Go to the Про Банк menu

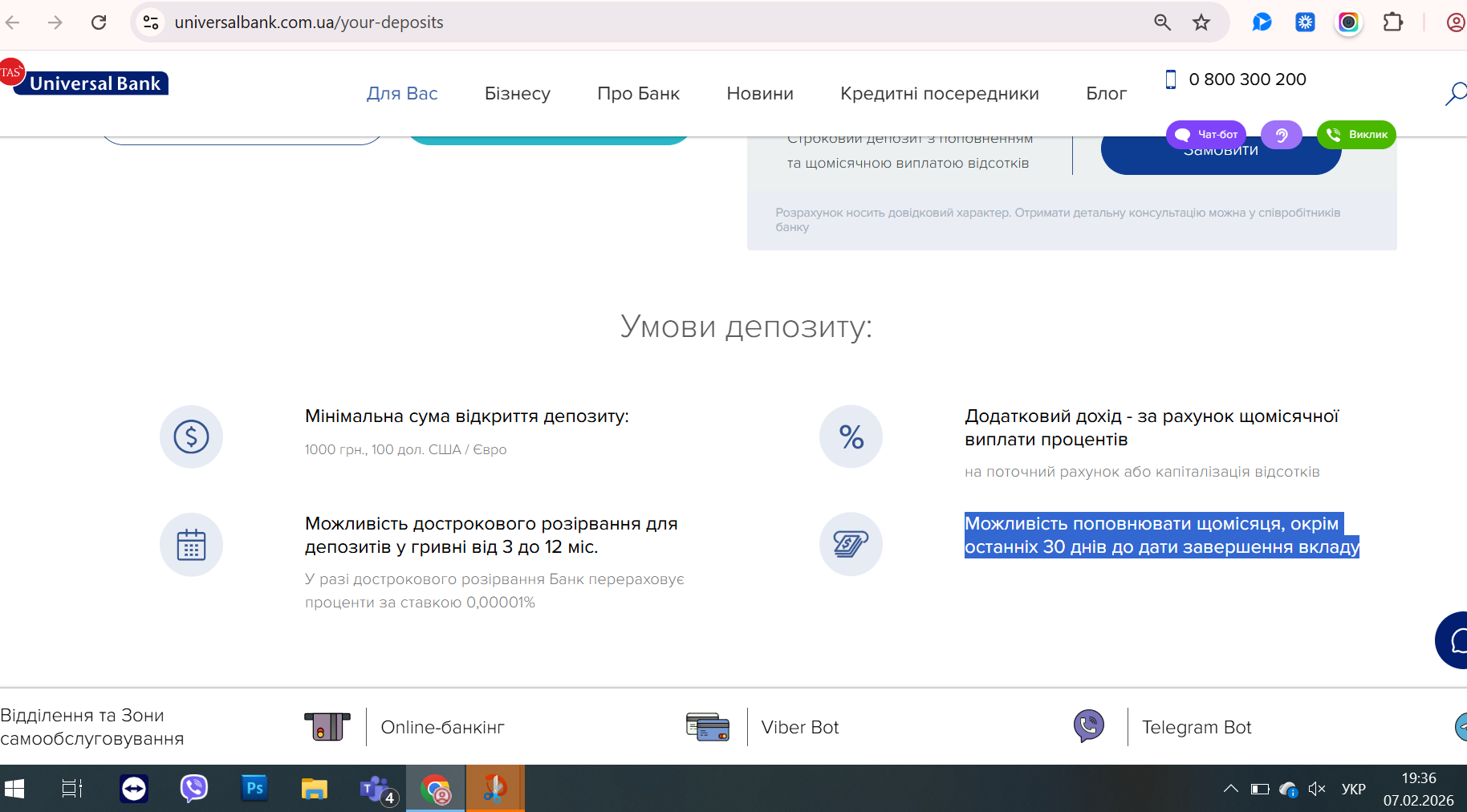coord(638,94)
